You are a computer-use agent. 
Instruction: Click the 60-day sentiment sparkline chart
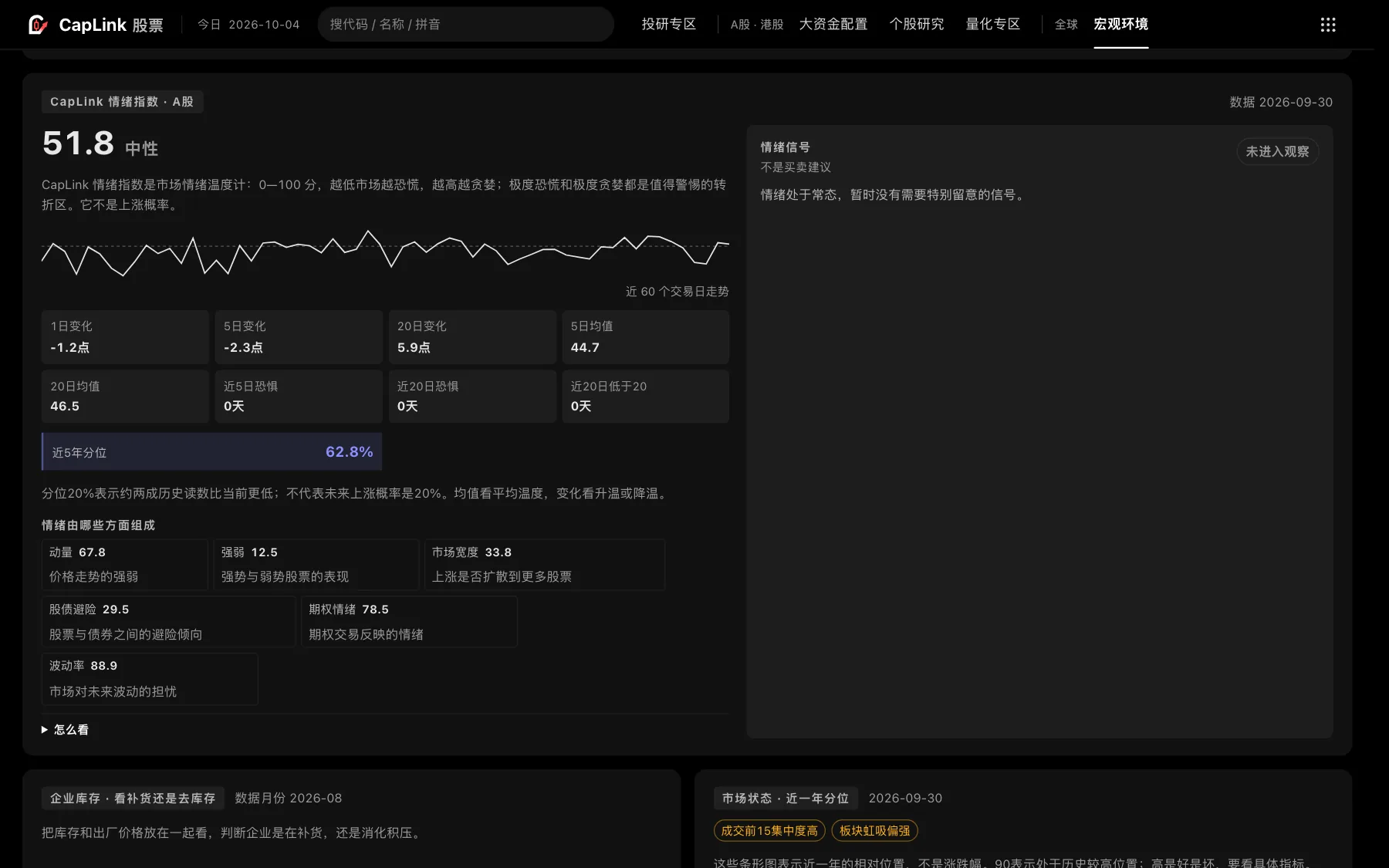click(385, 252)
